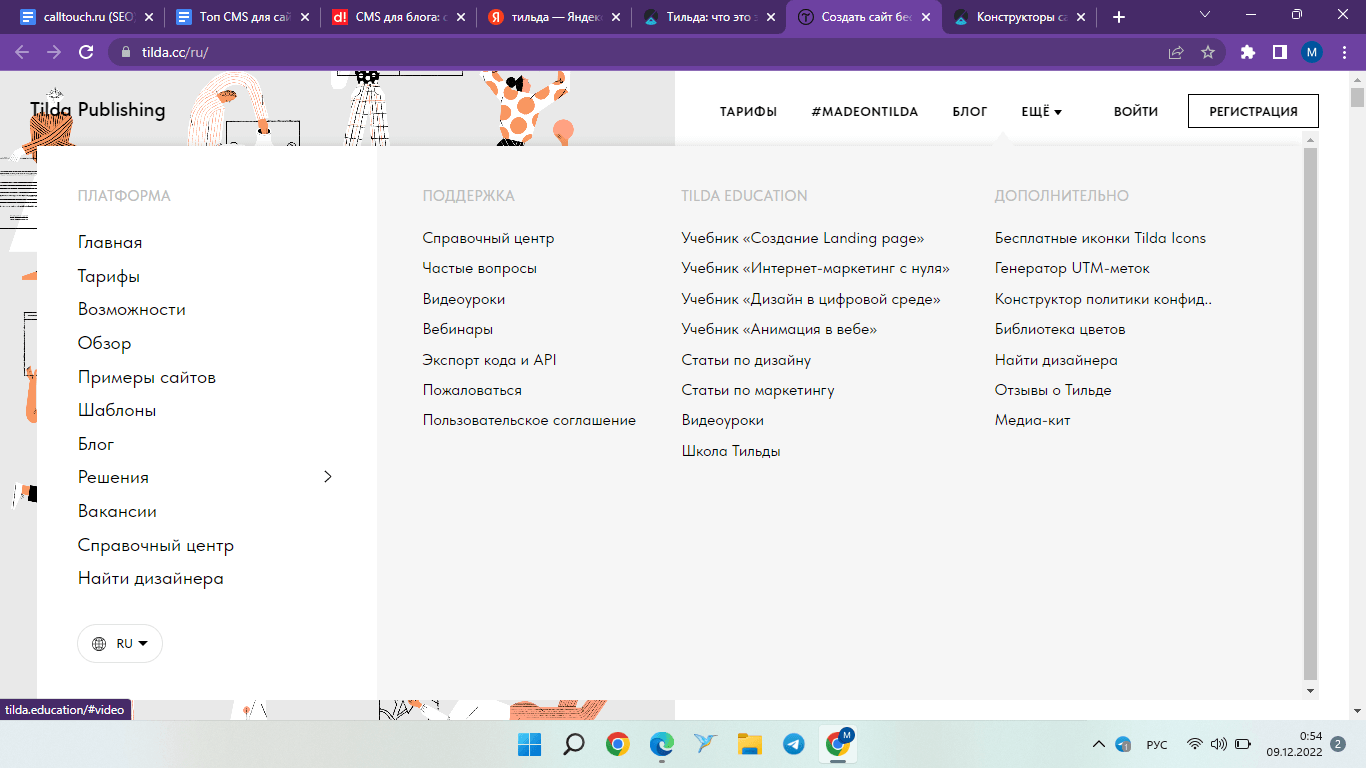
Task: Open Telegram from the taskbar
Action: pyautogui.click(x=794, y=744)
